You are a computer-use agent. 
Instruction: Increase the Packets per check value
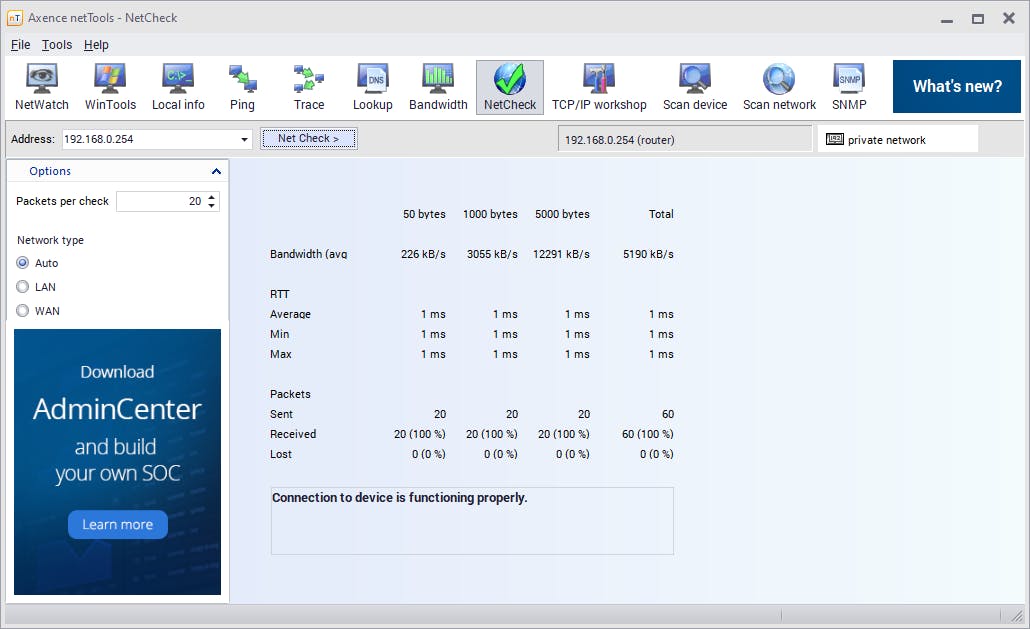tap(211, 197)
